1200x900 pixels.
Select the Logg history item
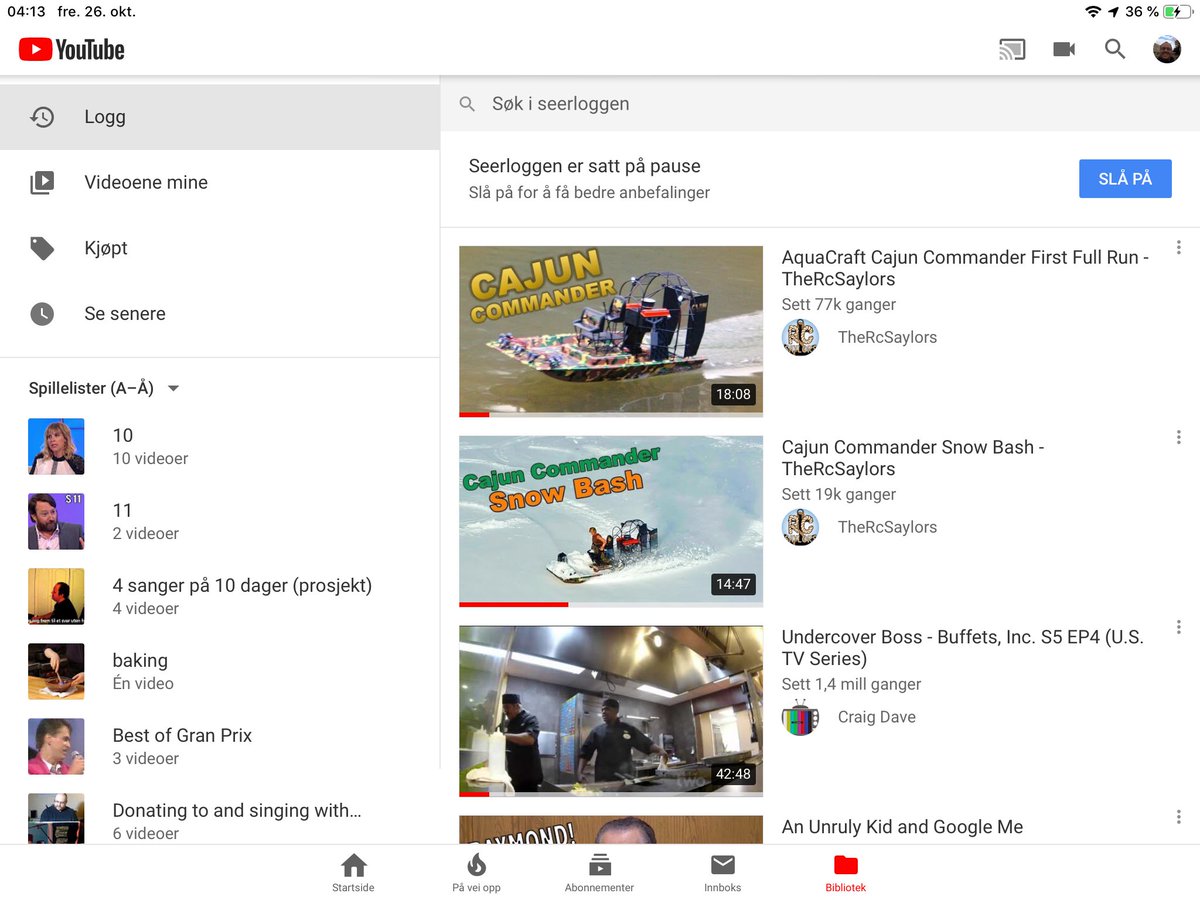[220, 117]
